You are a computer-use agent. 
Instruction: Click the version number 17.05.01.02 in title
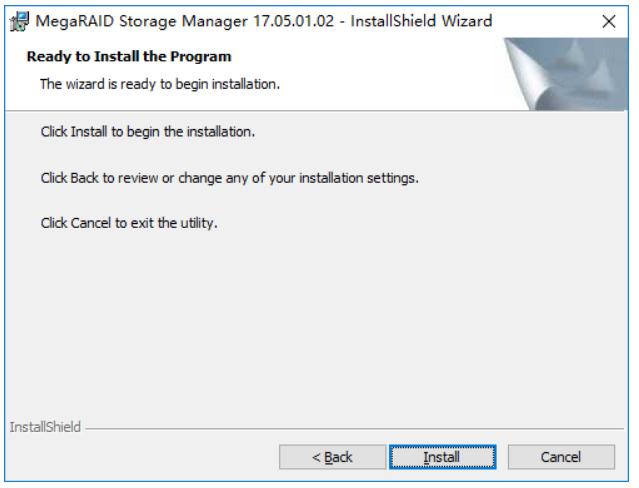point(293,21)
